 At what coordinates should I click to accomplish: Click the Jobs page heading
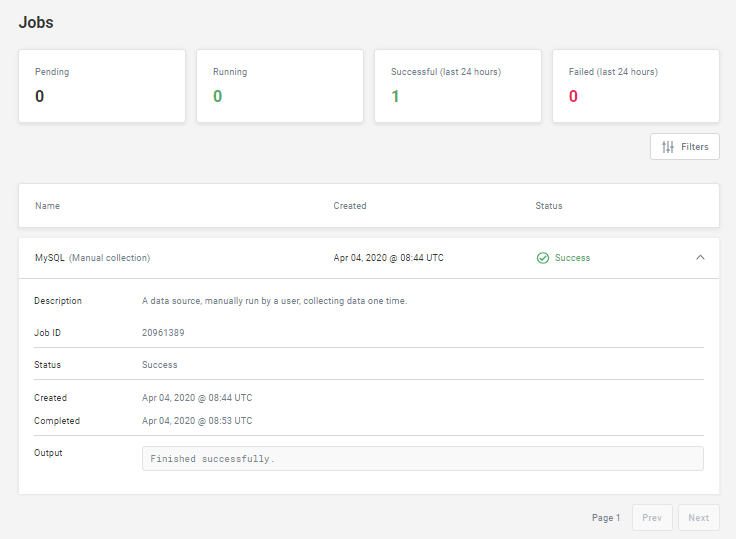36,21
